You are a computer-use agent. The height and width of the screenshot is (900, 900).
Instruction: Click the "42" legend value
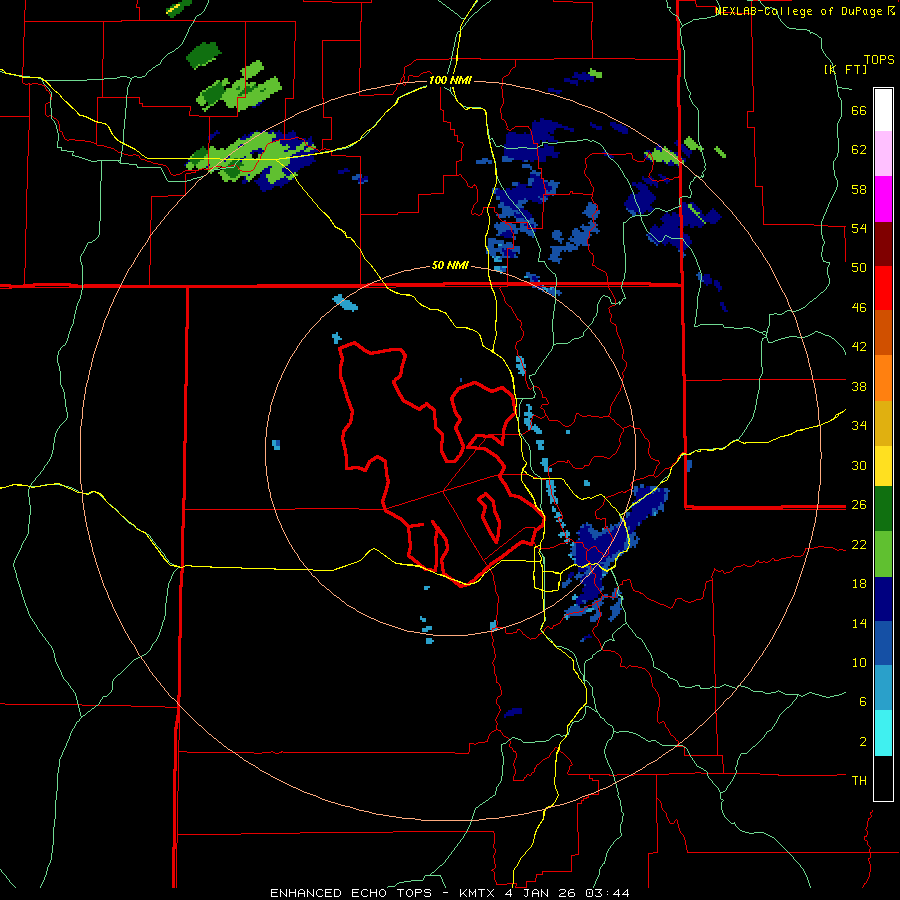point(859,347)
